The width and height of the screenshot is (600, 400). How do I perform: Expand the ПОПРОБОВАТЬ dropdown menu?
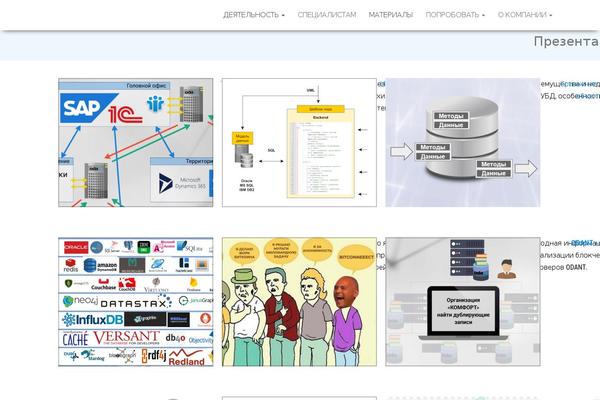point(455,15)
